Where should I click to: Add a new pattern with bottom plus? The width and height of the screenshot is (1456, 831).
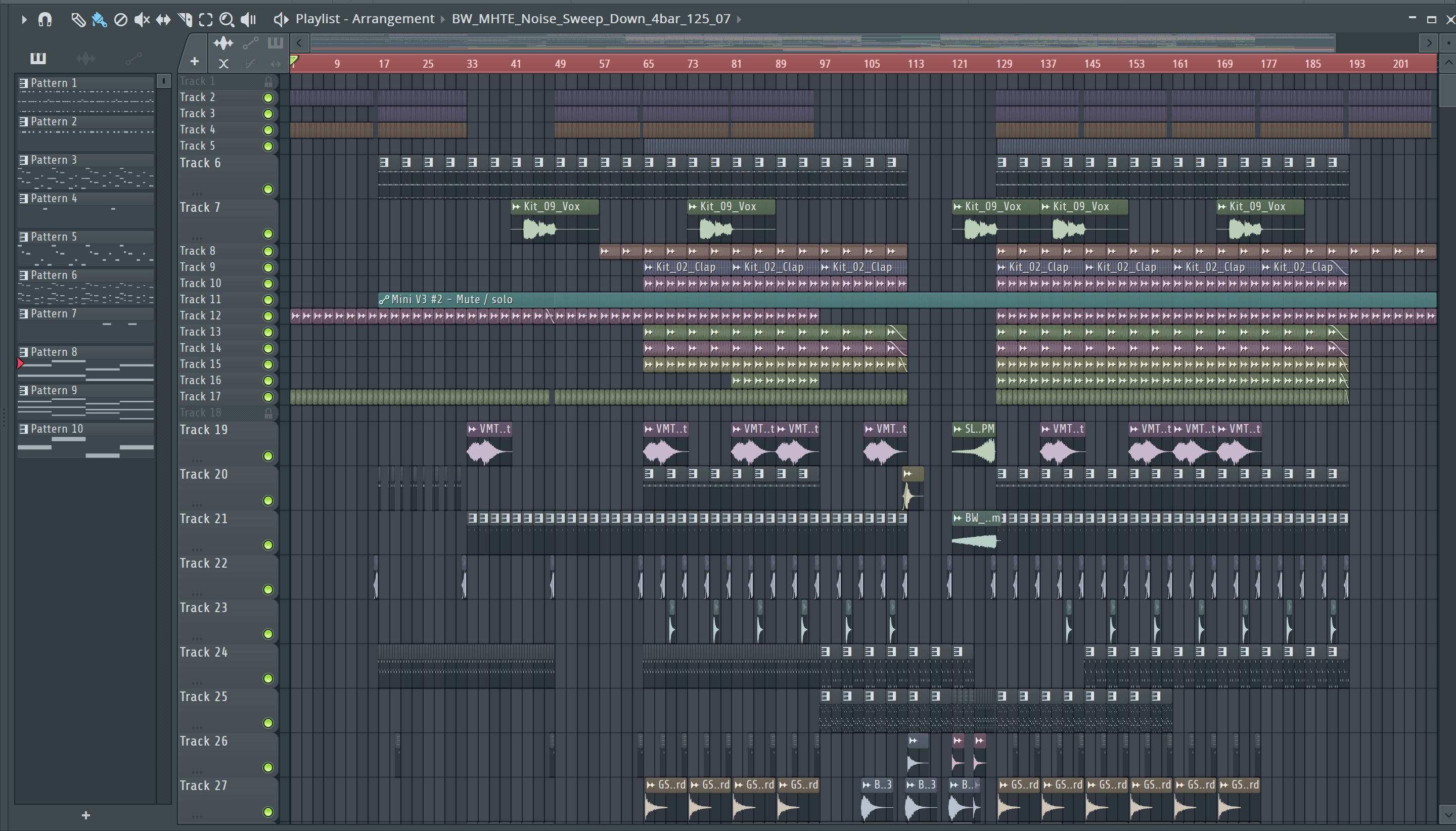point(86,816)
